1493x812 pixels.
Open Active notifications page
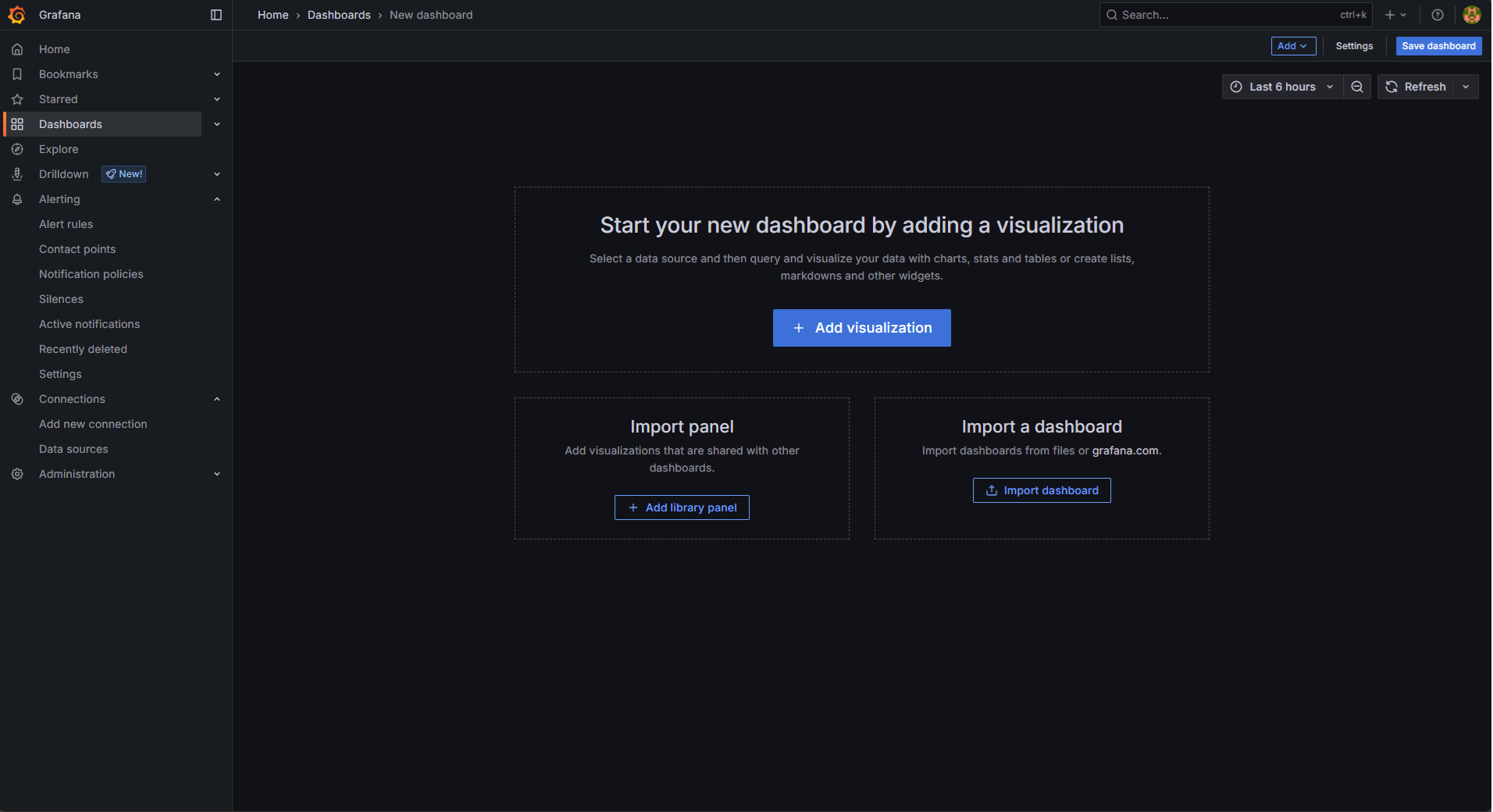90,324
